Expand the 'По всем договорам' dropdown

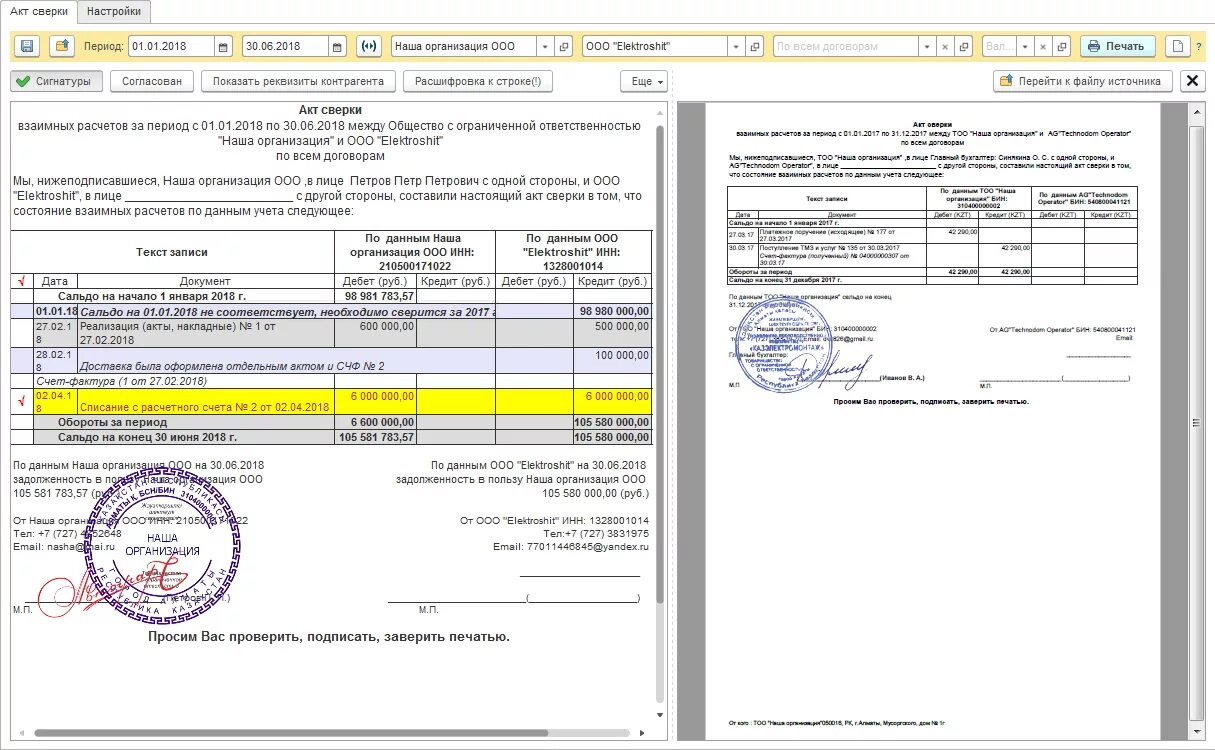[x=928, y=46]
